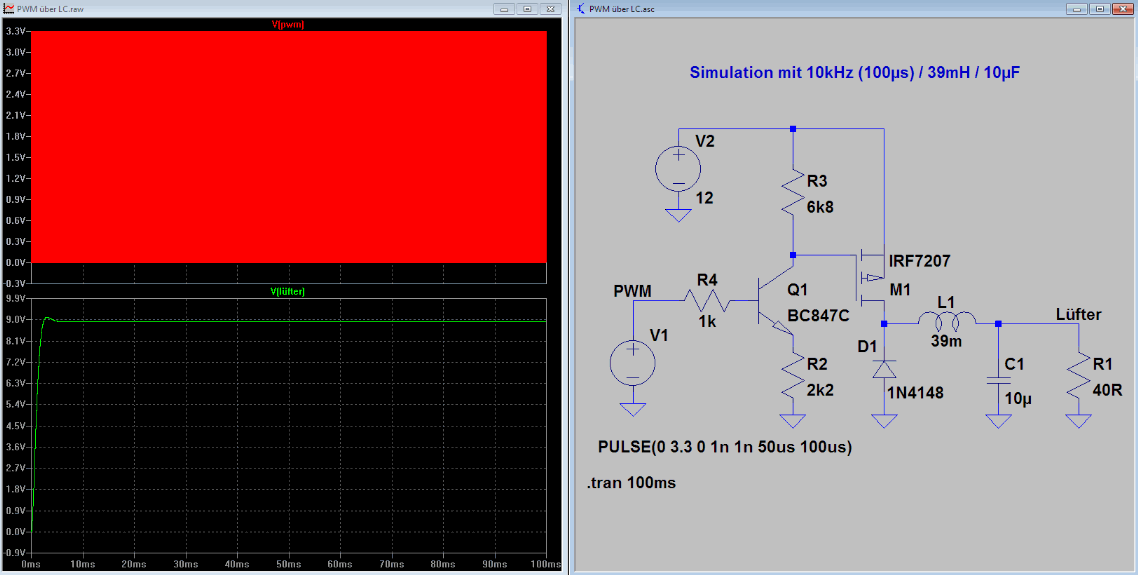
Task: Click the 3.3V label on the upper plot axis
Action: pyautogui.click(x=16, y=31)
